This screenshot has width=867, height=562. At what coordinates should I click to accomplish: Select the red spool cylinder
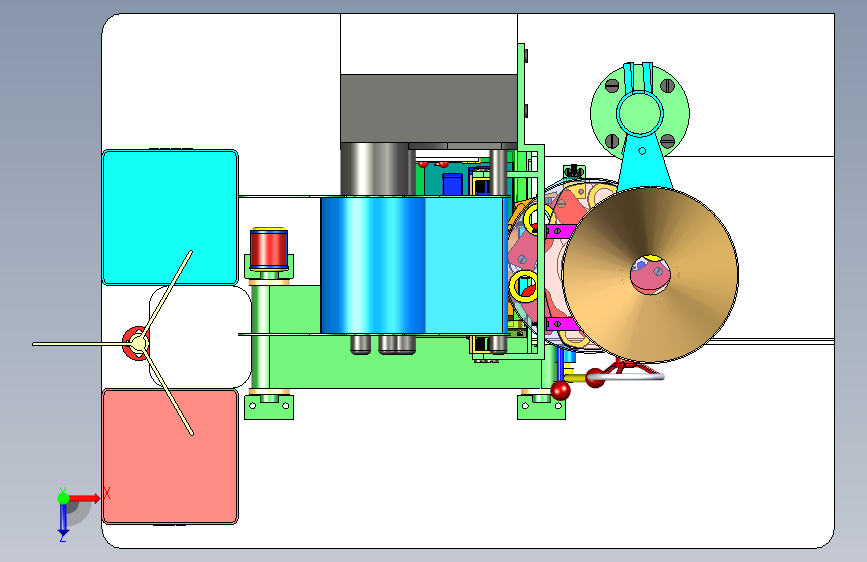[269, 249]
